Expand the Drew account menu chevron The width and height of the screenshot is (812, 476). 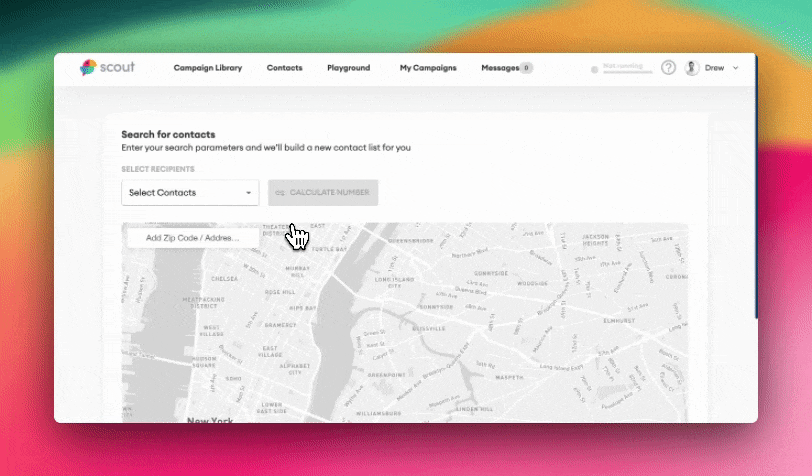[735, 68]
